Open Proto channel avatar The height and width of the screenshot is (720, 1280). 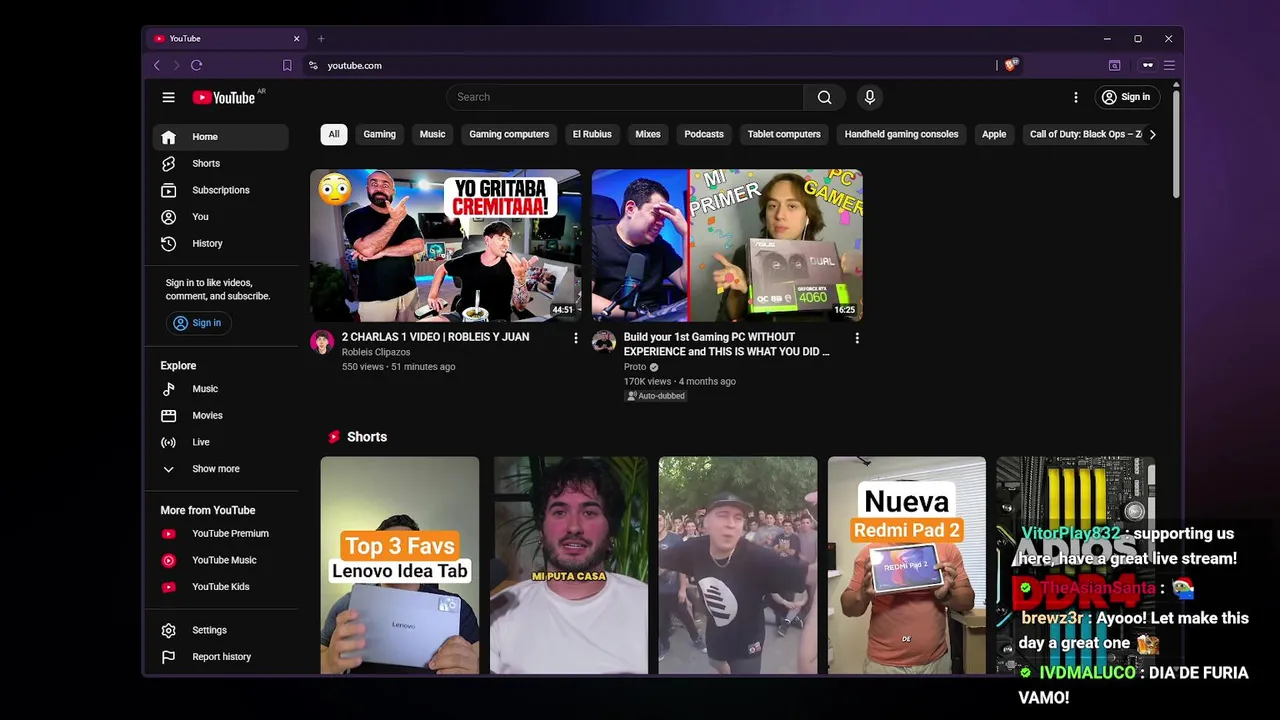[604, 342]
